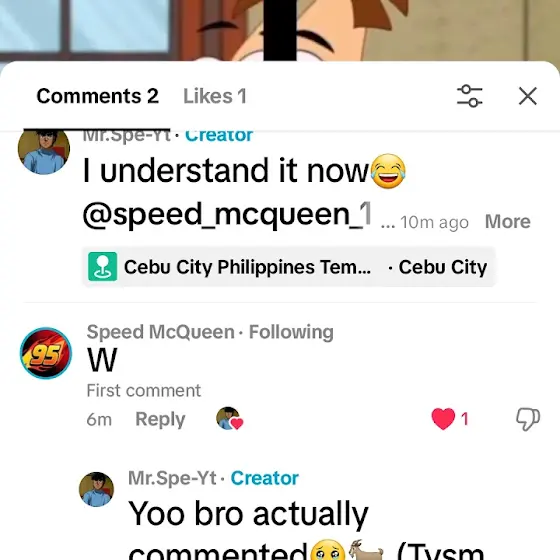The image size is (560, 560).
Task: Open the Mr.Spe-Yt reply username
Action: click(172, 478)
